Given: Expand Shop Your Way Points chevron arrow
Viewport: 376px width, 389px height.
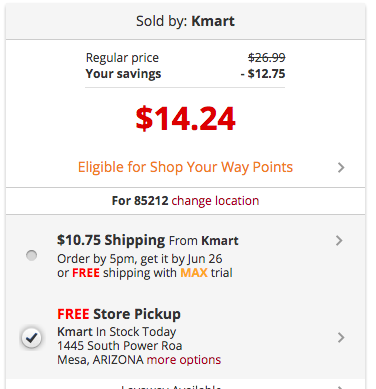Looking at the screenshot, I should 341,167.
